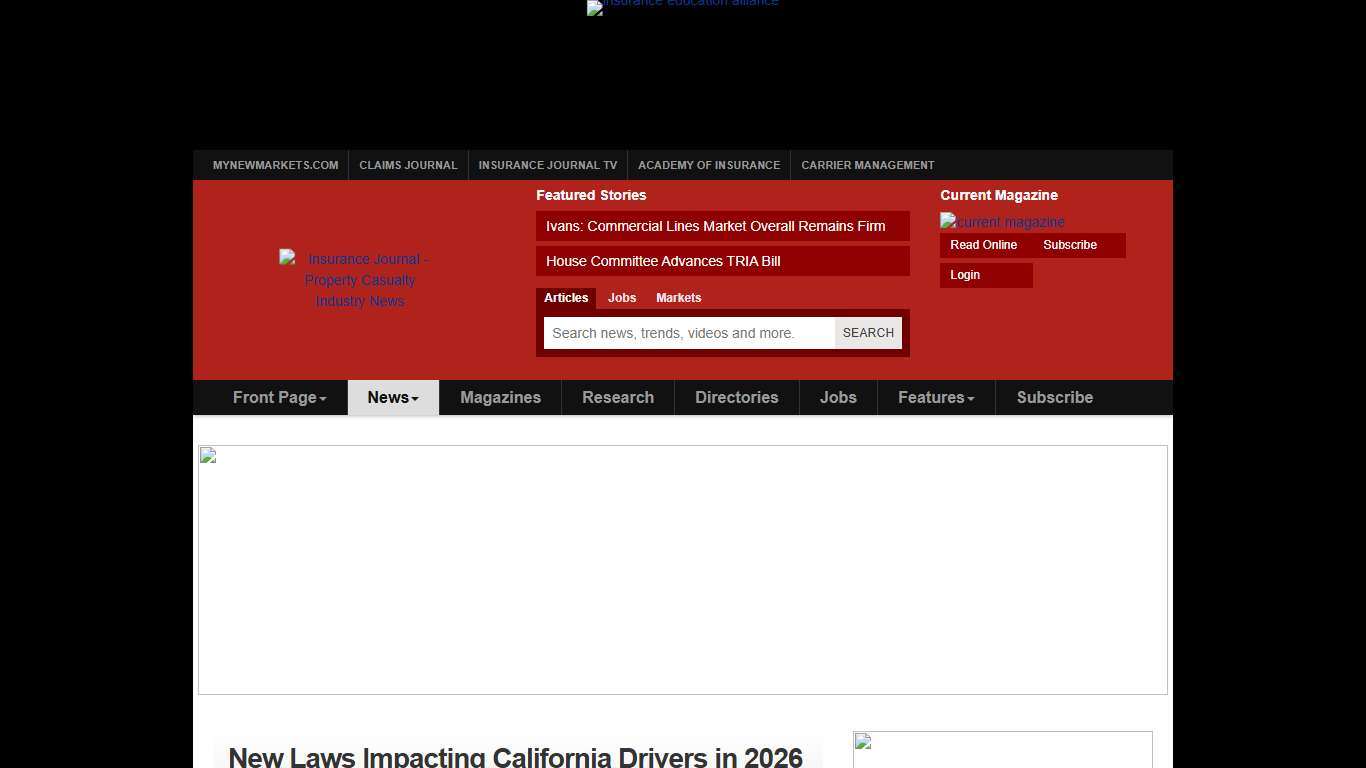Open the House Committee Advances TRIA Bill story

coord(662,261)
